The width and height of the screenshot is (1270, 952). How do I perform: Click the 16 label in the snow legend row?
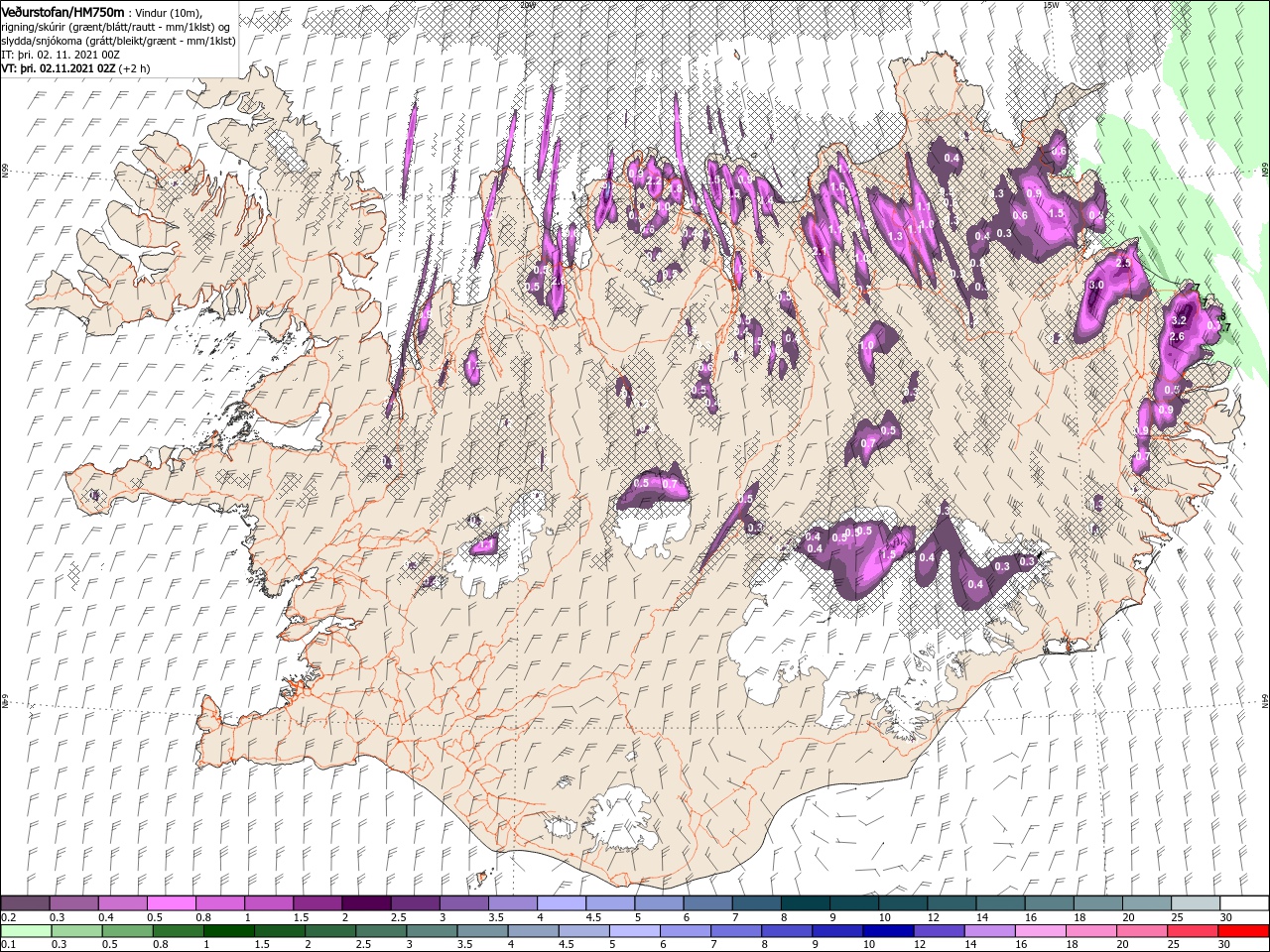pyautogui.click(x=1031, y=917)
